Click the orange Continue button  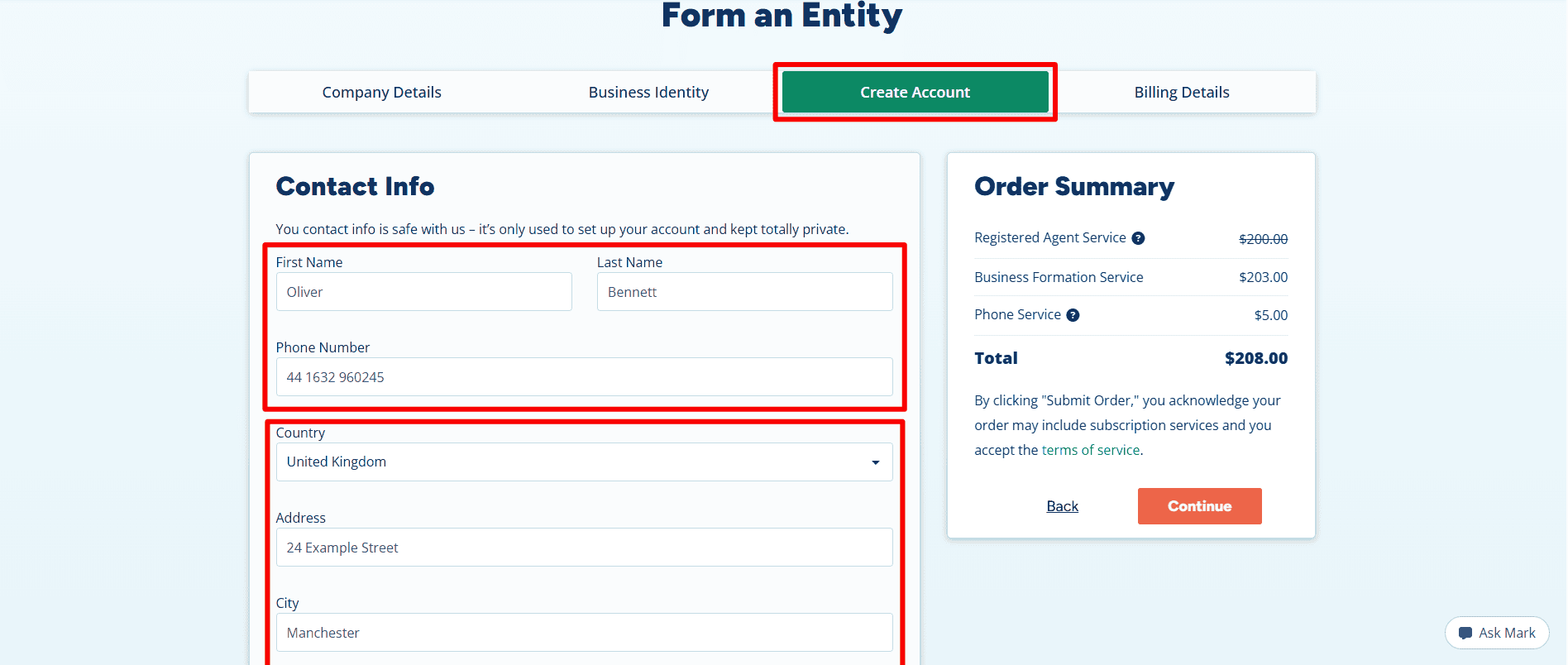tap(1200, 506)
